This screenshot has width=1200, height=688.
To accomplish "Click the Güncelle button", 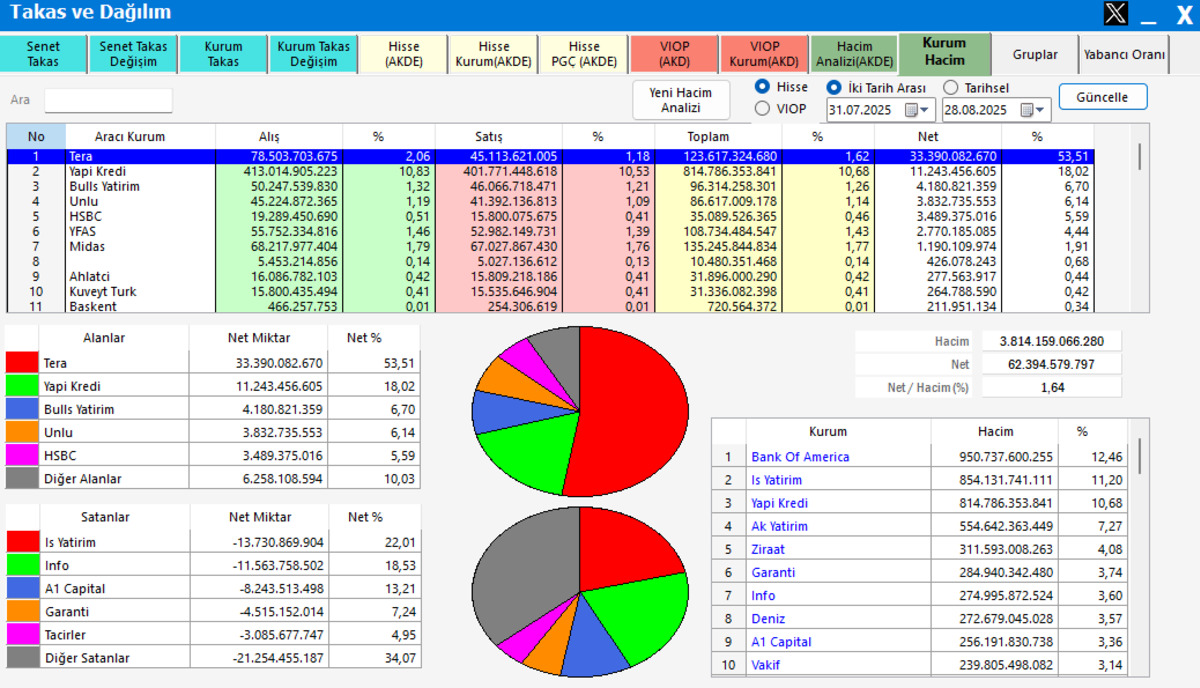I will [x=1101, y=97].
